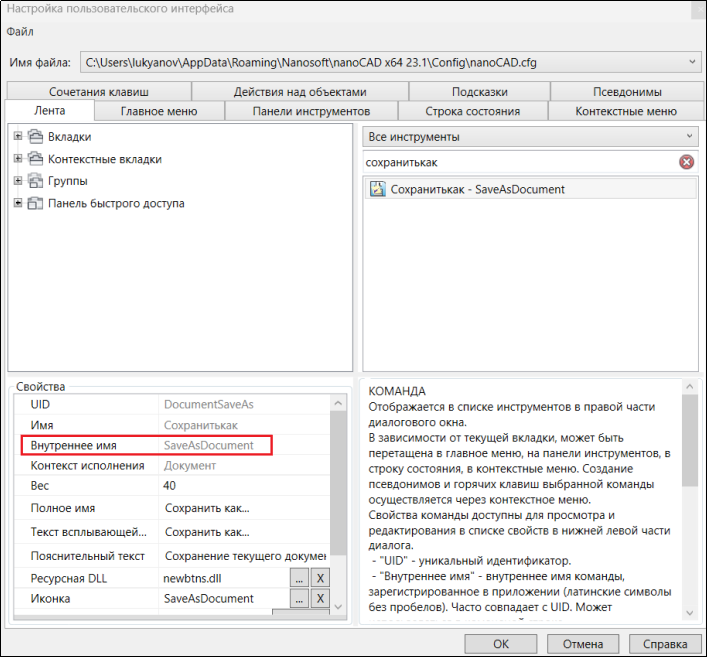Click the КОМАНДА heading in description
Screen dimensions: 708x657
click(x=397, y=391)
